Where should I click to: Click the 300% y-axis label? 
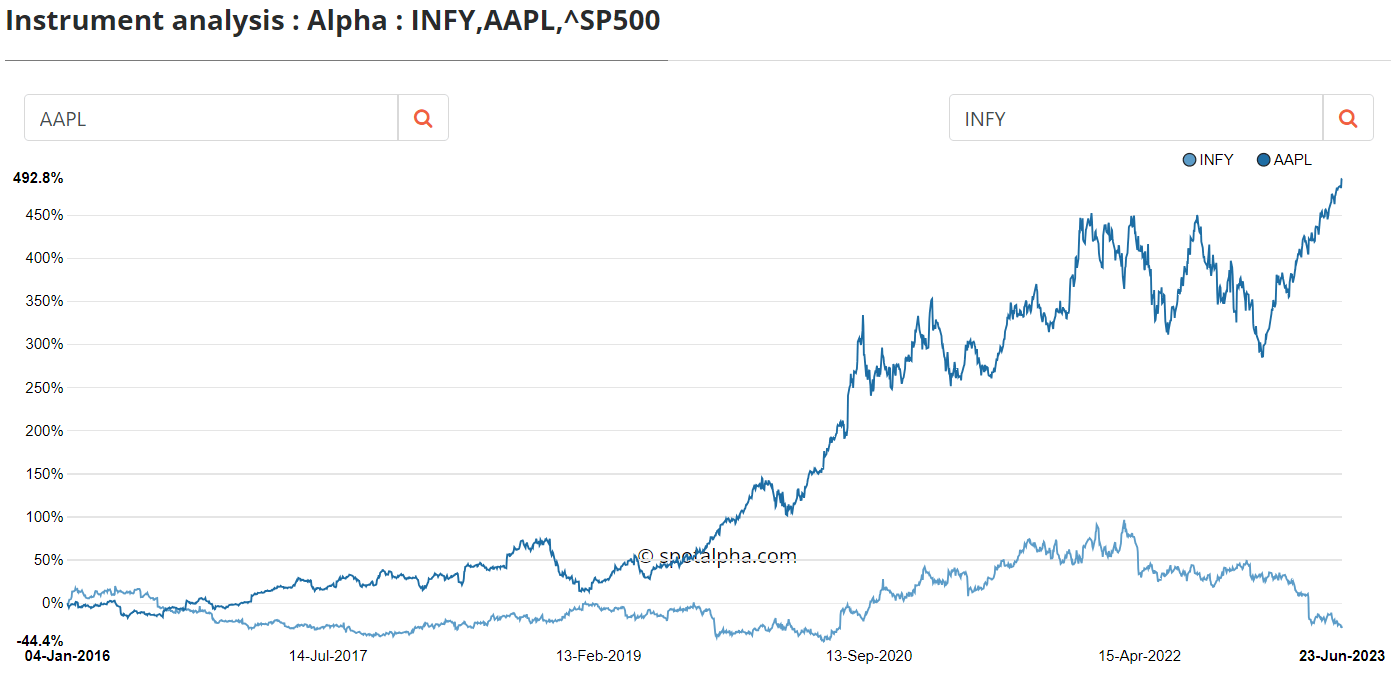click(45, 344)
